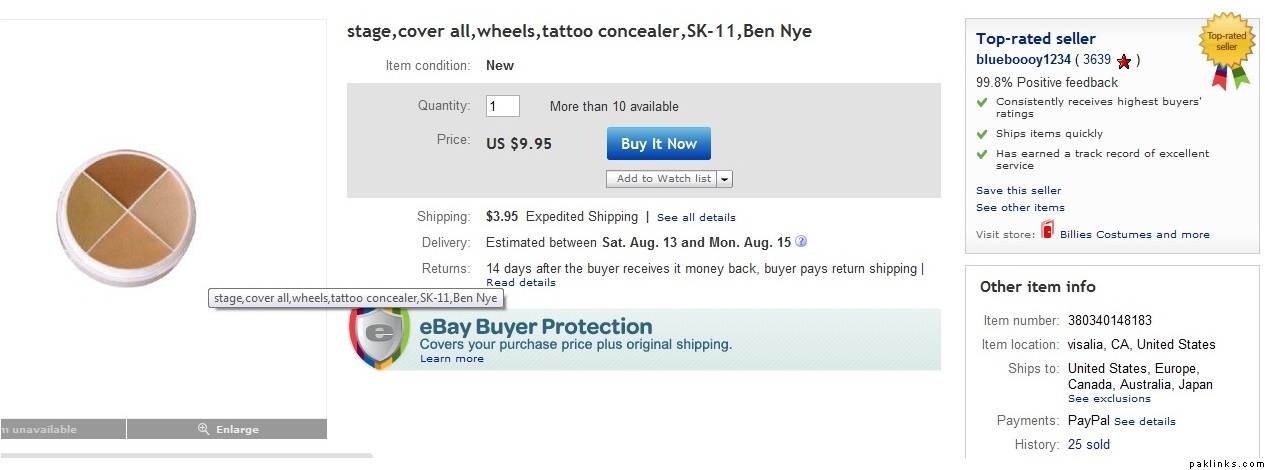This screenshot has height=470, width=1265.
Task: Open PayPal See details link
Action: (x=1144, y=422)
